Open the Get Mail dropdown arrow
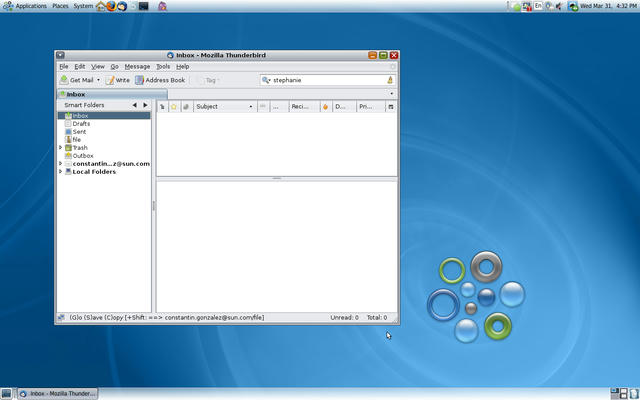The image size is (640, 400). (98, 80)
